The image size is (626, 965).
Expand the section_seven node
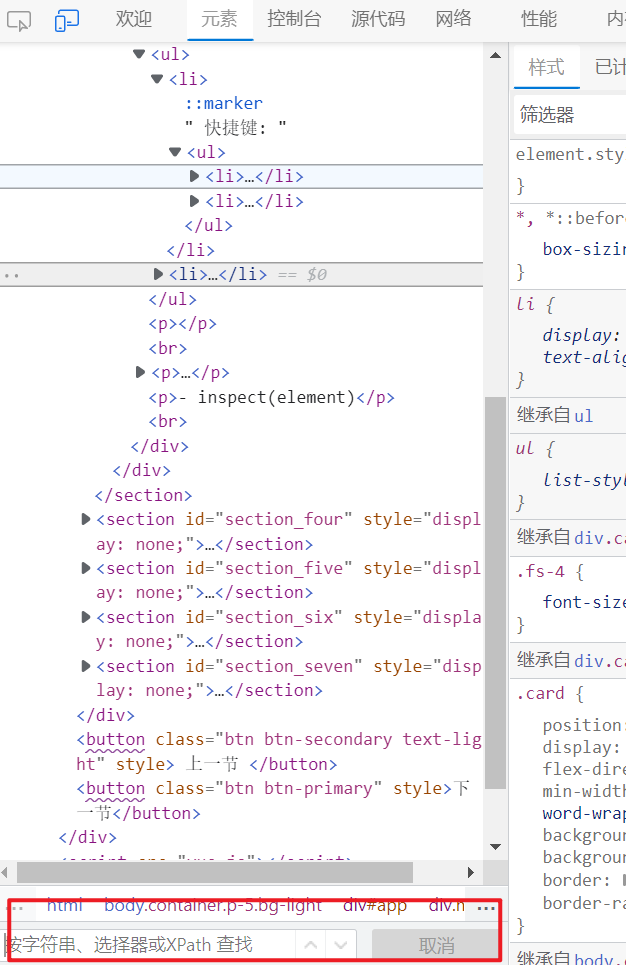point(86,666)
